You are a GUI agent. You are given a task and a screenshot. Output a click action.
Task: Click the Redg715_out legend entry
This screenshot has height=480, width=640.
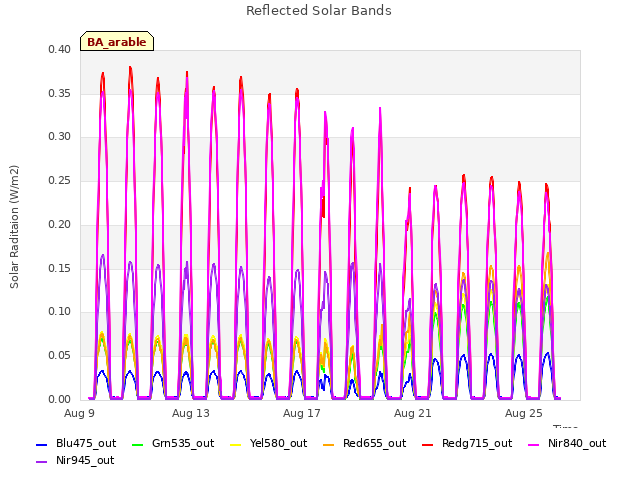(x=467, y=444)
